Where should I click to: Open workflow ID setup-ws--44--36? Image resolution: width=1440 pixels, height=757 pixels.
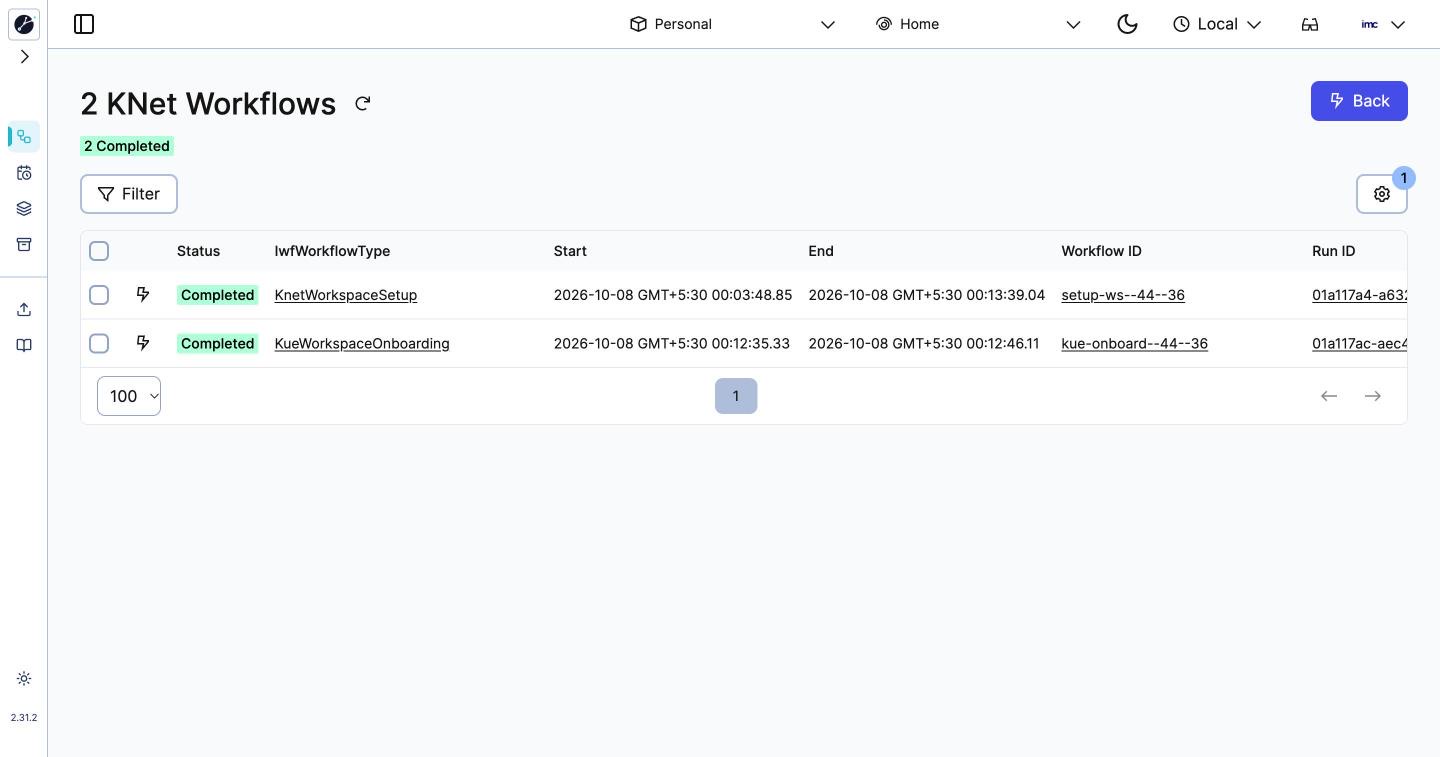point(1123,295)
